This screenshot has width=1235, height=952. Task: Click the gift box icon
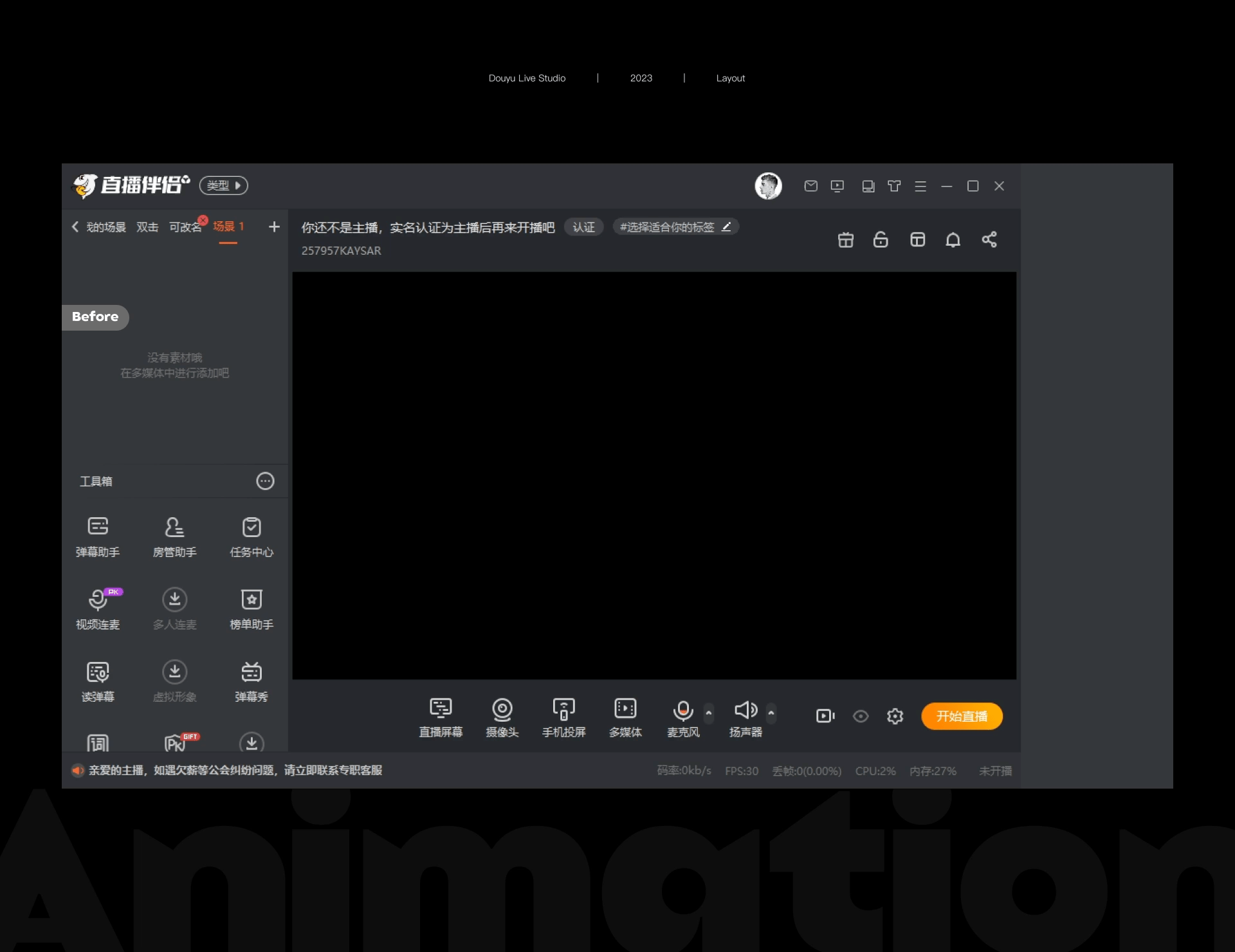click(846, 240)
